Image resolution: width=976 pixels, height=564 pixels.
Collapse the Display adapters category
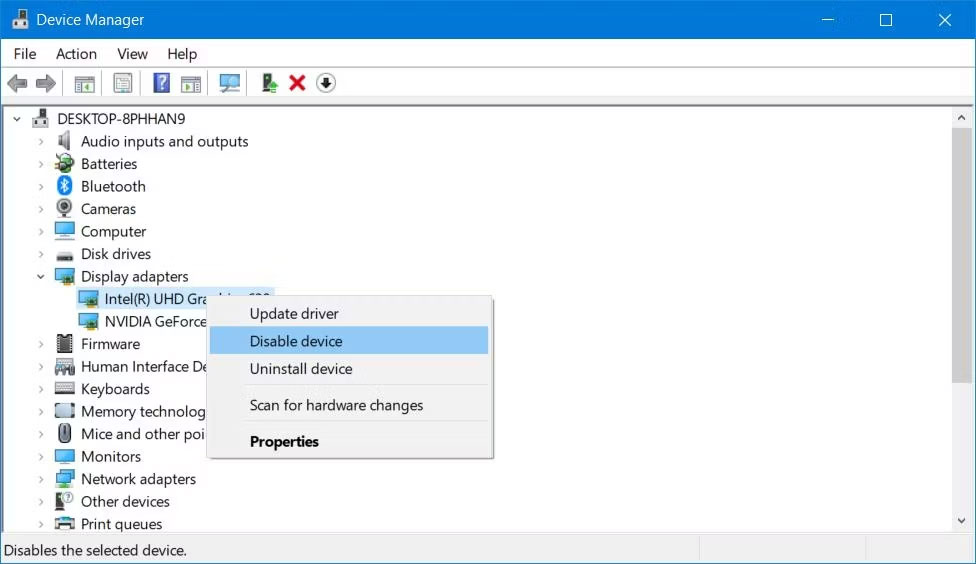41,276
